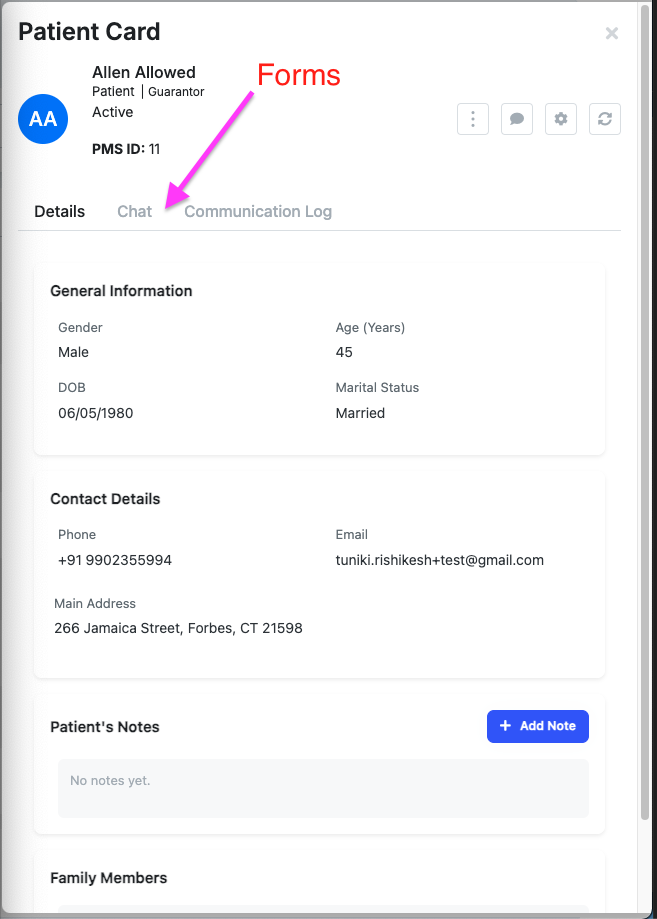657x919 pixels.
Task: Click the refresh sync icon button
Action: (605, 119)
